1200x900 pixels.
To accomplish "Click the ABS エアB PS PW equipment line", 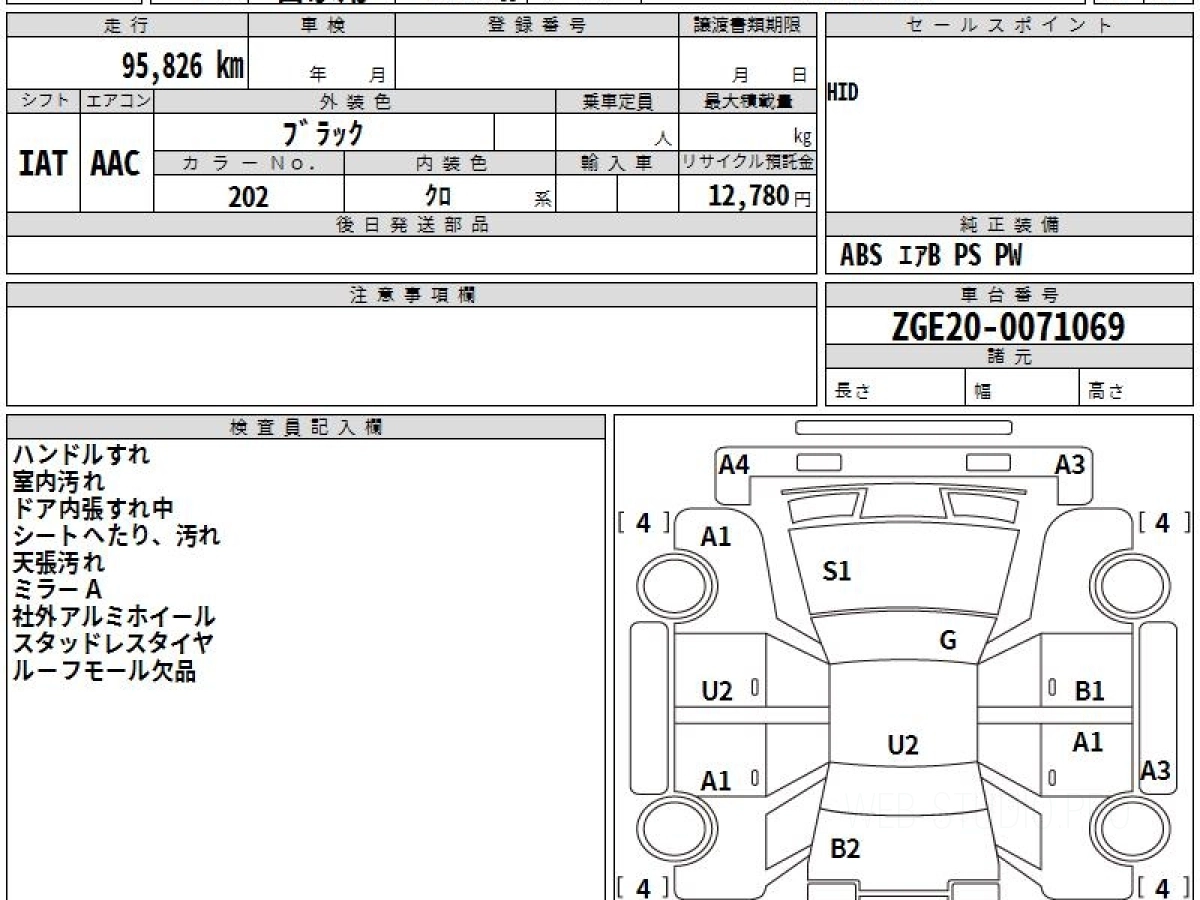I will click(931, 256).
